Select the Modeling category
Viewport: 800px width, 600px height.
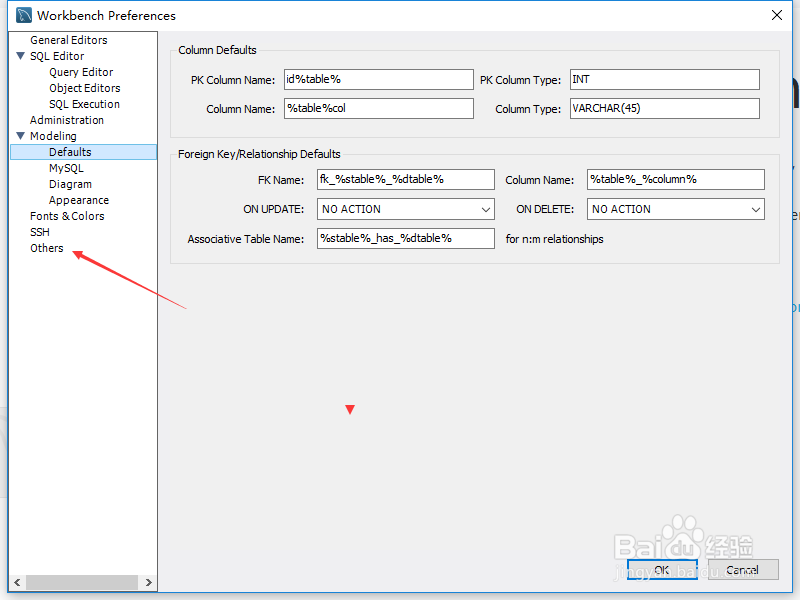53,136
